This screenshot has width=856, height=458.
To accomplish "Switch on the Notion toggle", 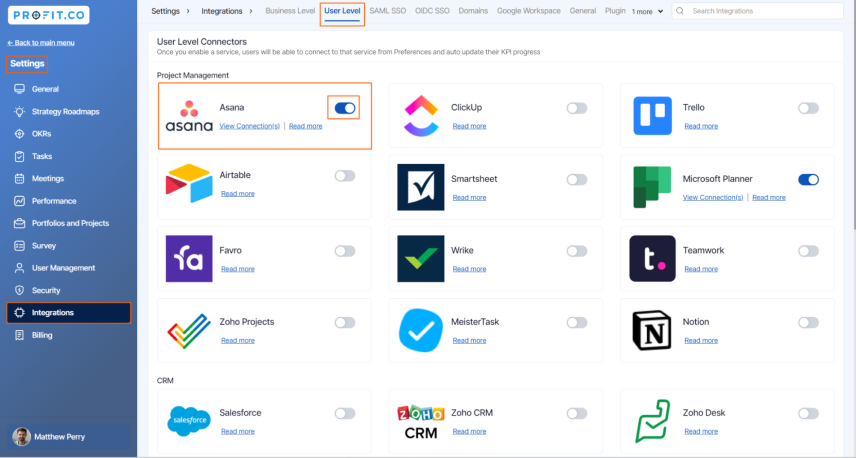I will tap(809, 323).
